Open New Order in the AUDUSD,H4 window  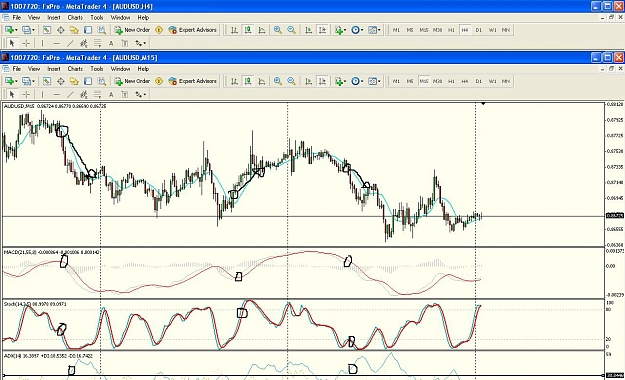(132, 30)
